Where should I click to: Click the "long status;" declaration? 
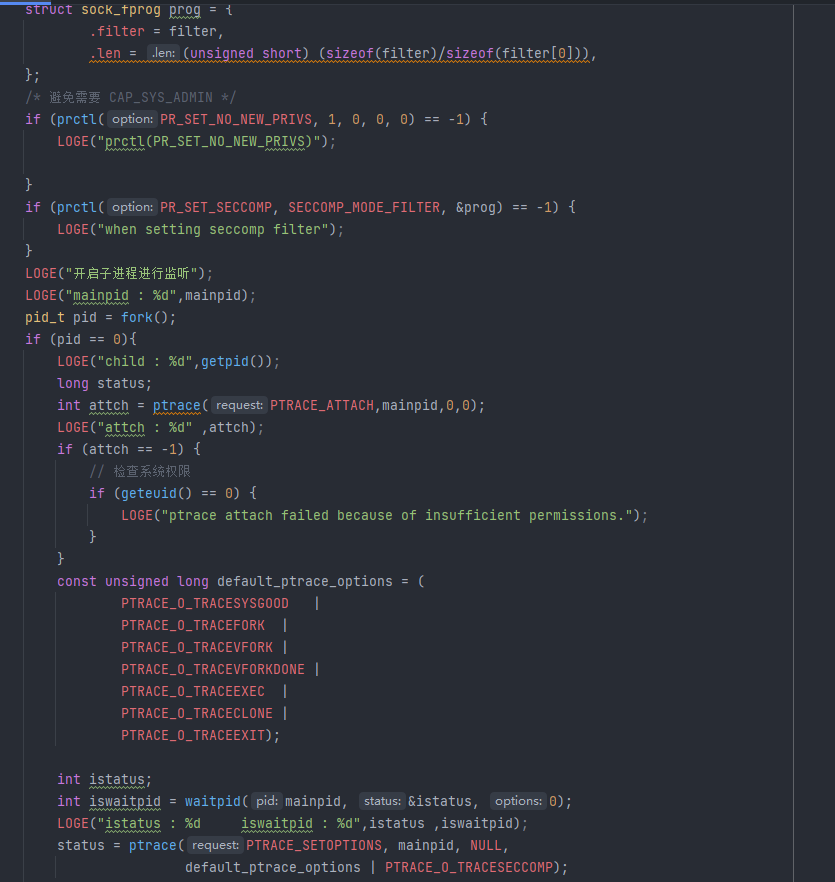(x=105, y=384)
